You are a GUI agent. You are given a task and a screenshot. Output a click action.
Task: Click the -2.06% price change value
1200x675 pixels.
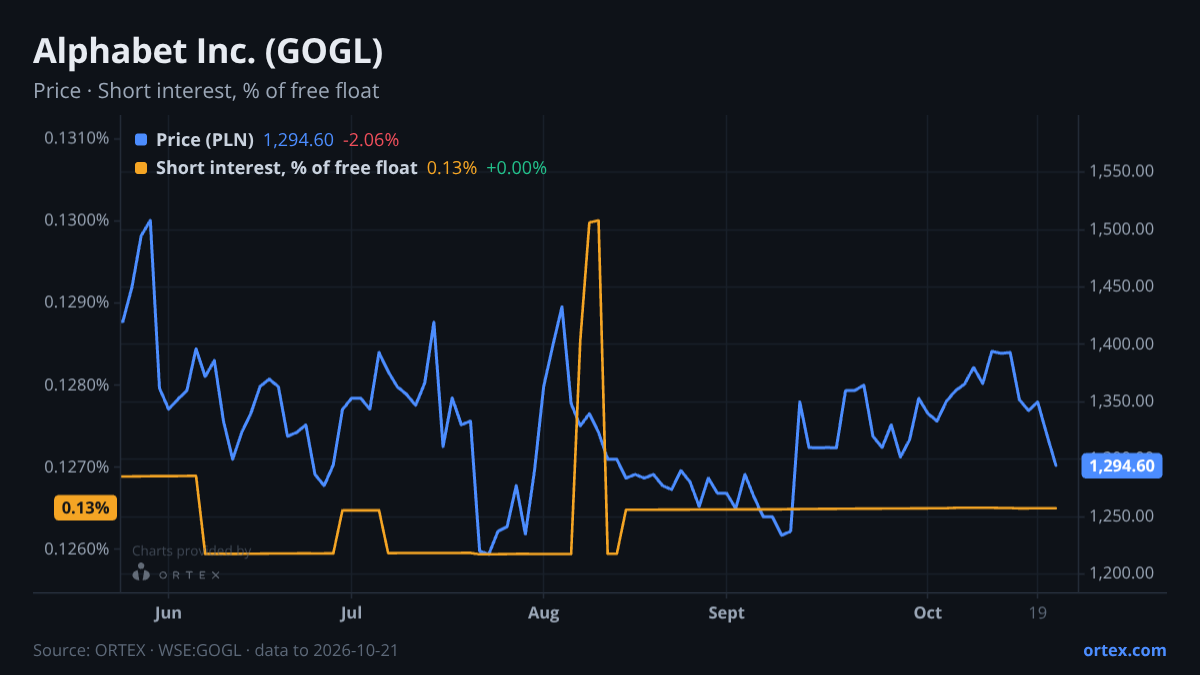pos(371,140)
